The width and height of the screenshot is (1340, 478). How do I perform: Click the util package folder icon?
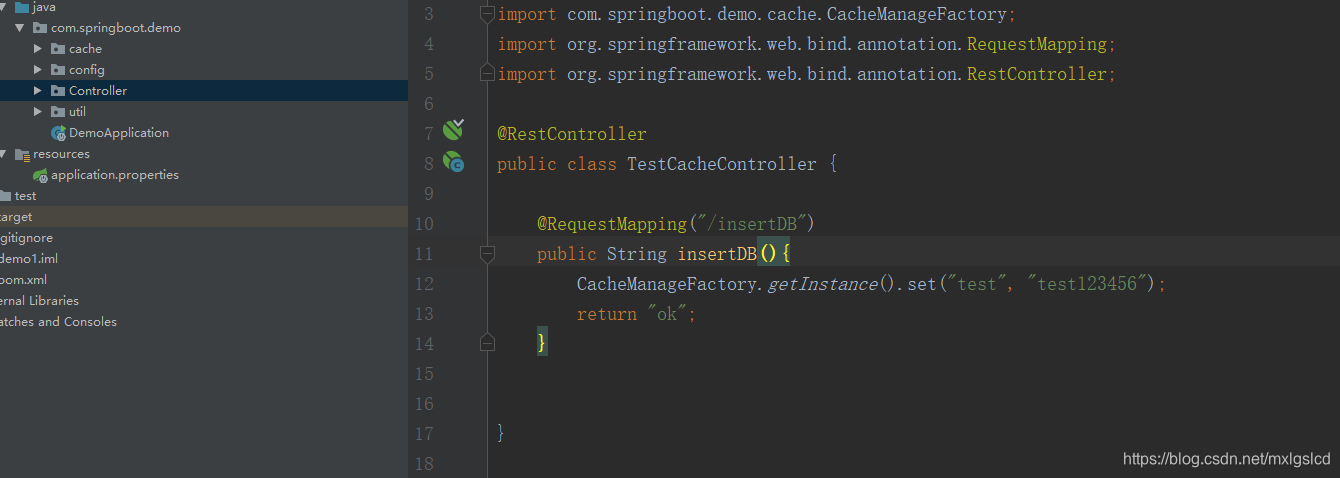58,112
